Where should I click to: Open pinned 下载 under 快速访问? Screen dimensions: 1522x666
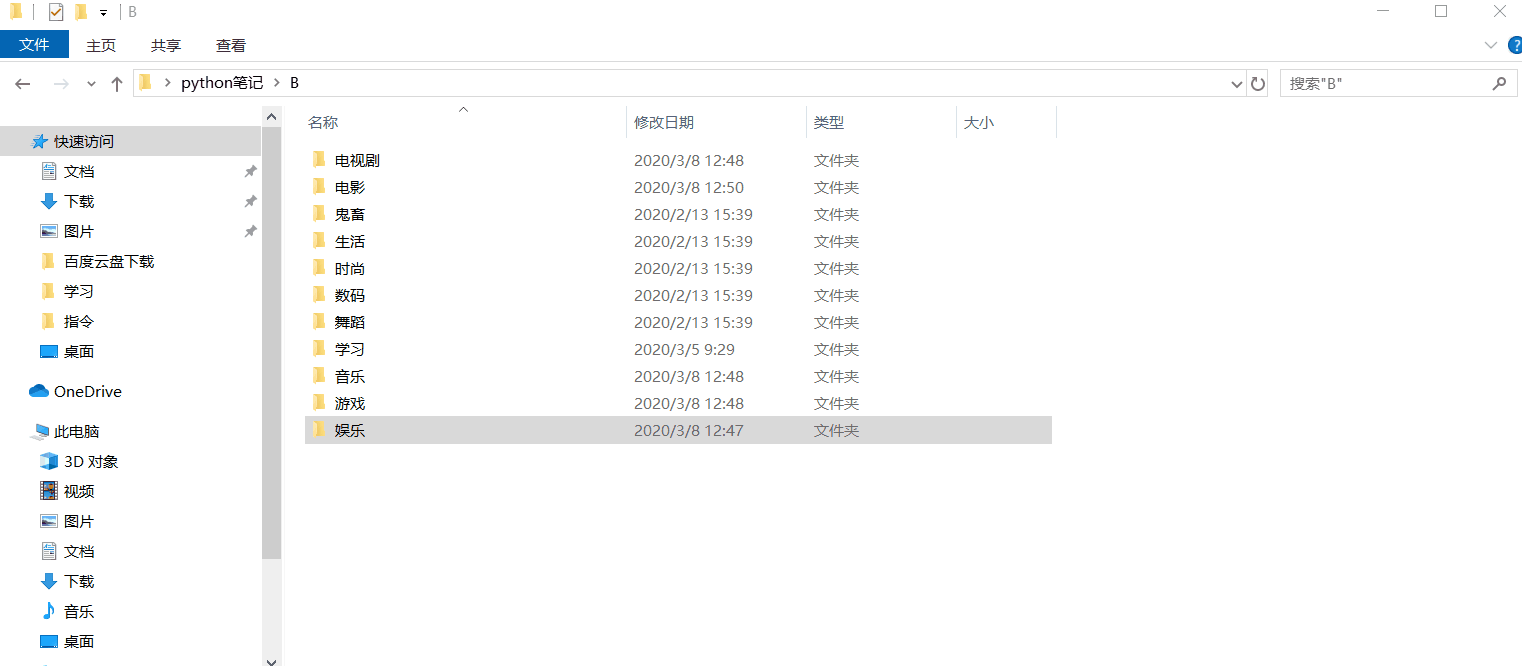[79, 201]
